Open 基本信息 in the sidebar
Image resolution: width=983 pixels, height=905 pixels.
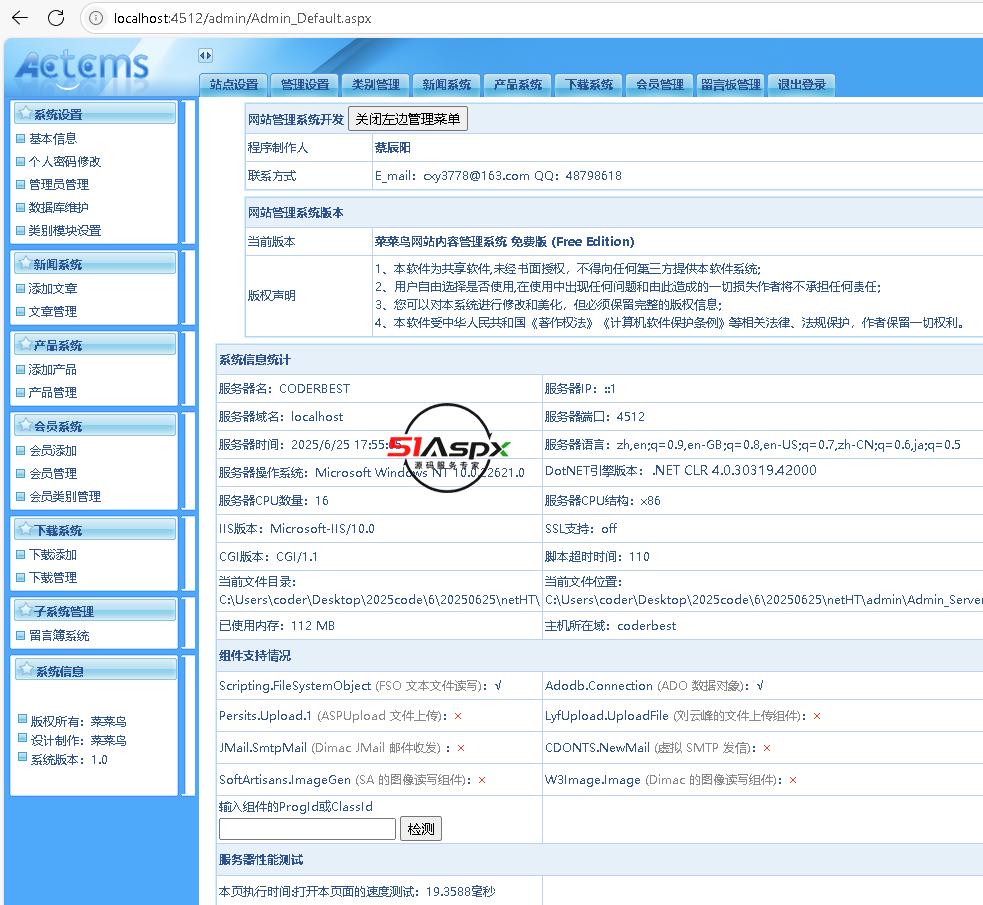[x=53, y=139]
